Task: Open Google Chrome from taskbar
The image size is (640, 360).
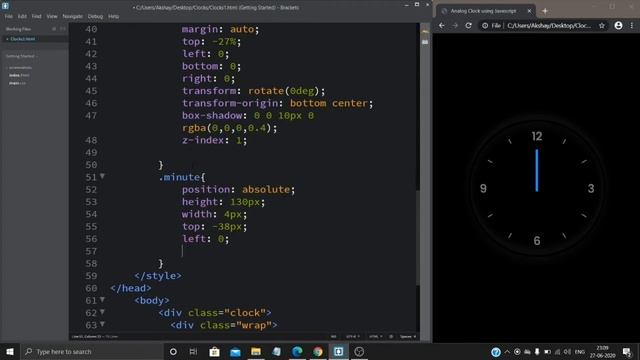Action: tap(318, 351)
